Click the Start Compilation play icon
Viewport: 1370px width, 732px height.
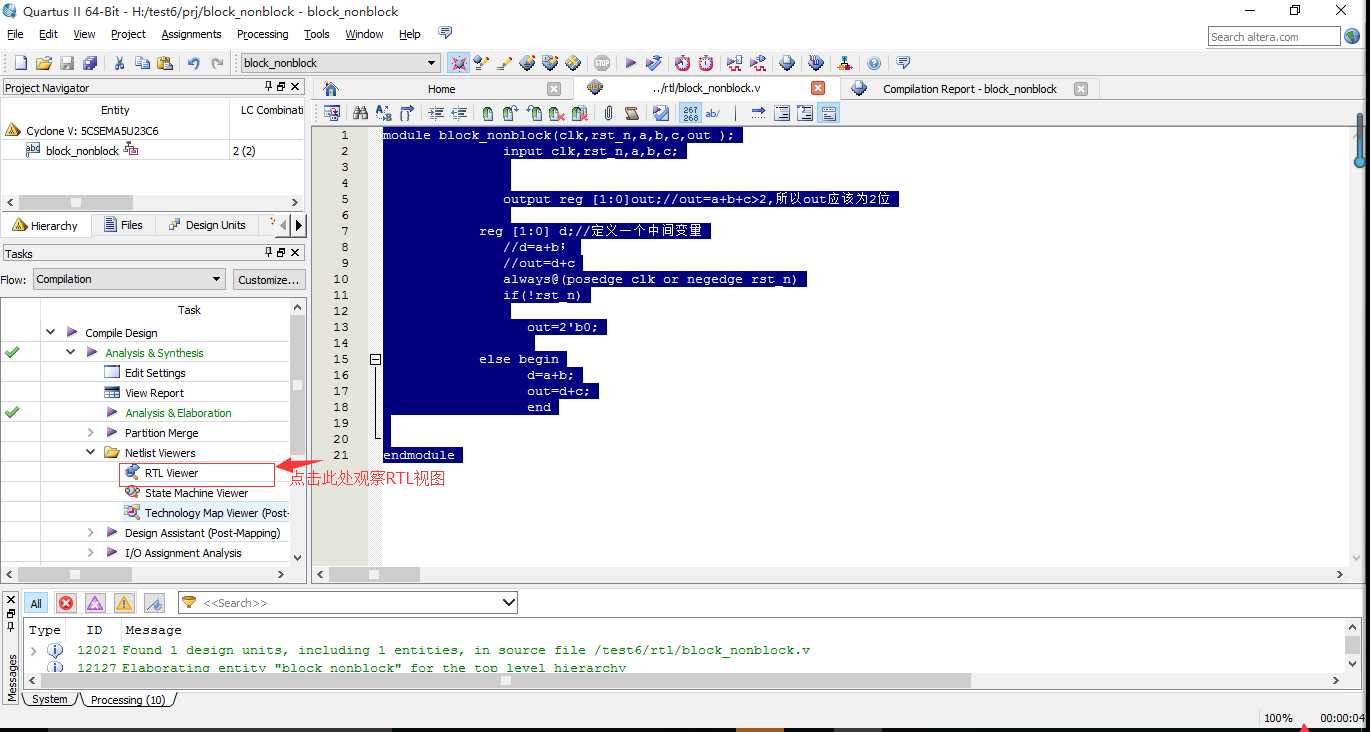pos(631,63)
